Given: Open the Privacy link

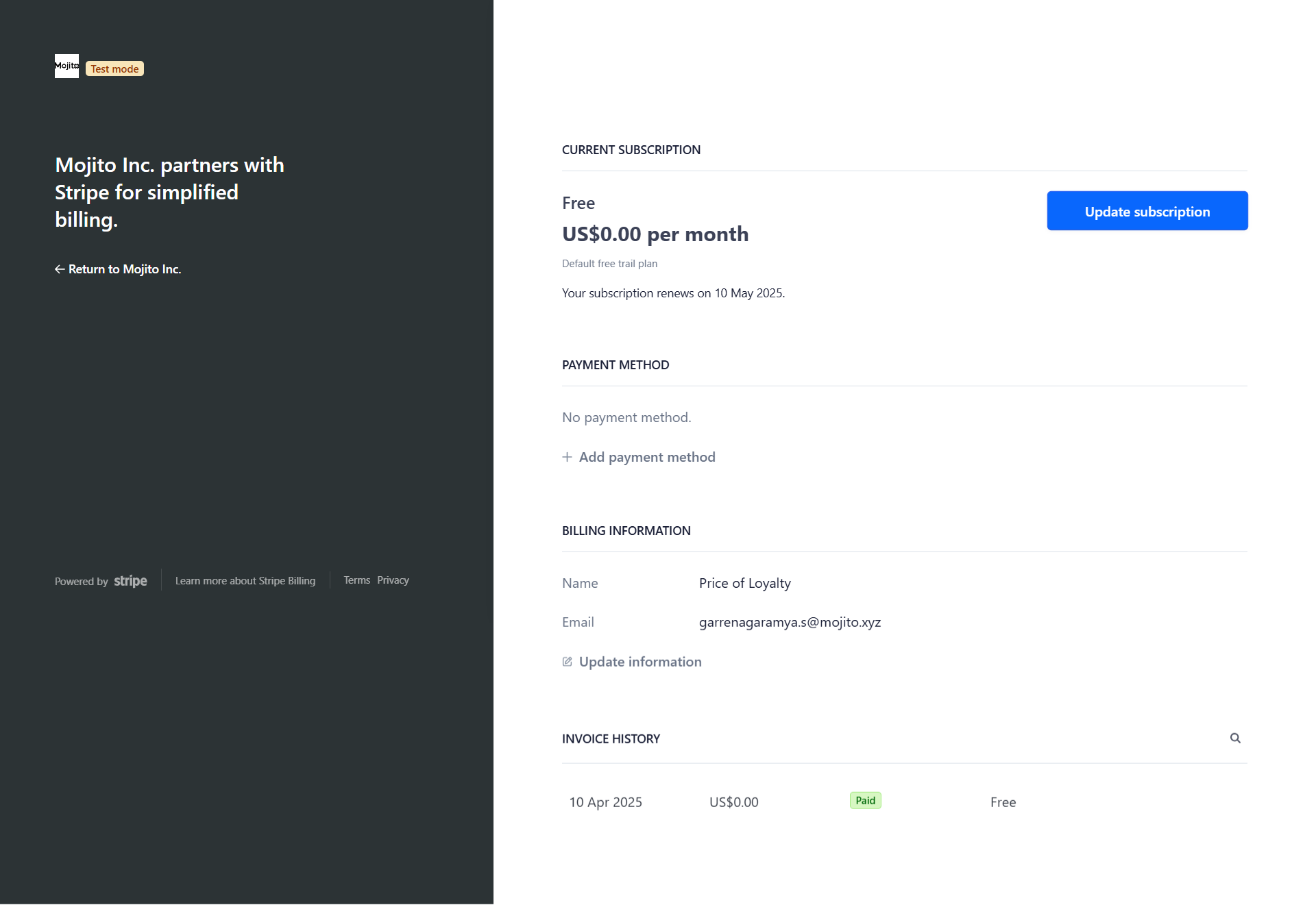Looking at the screenshot, I should 393,580.
